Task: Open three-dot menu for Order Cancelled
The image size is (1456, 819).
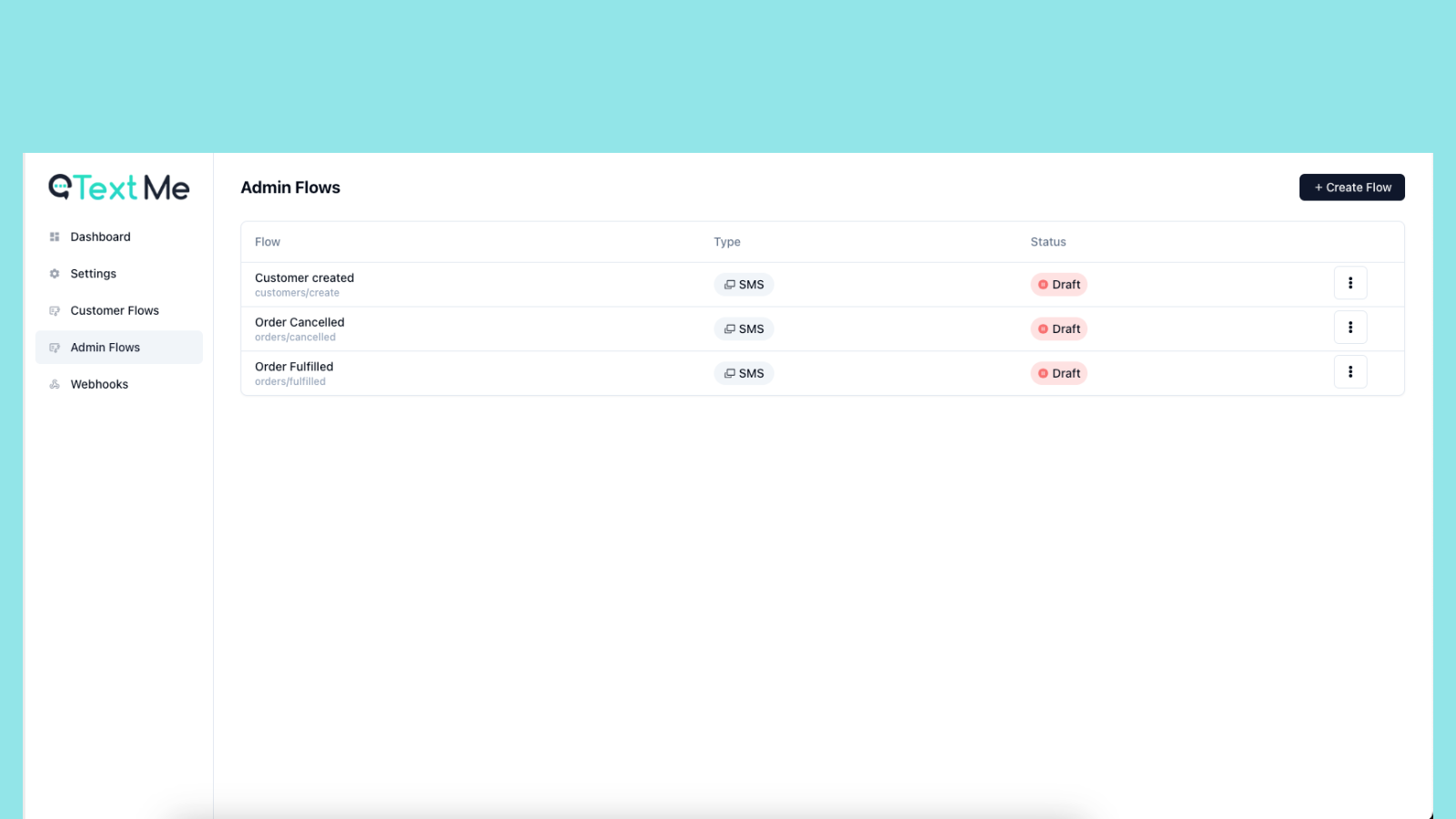Action: (x=1350, y=328)
